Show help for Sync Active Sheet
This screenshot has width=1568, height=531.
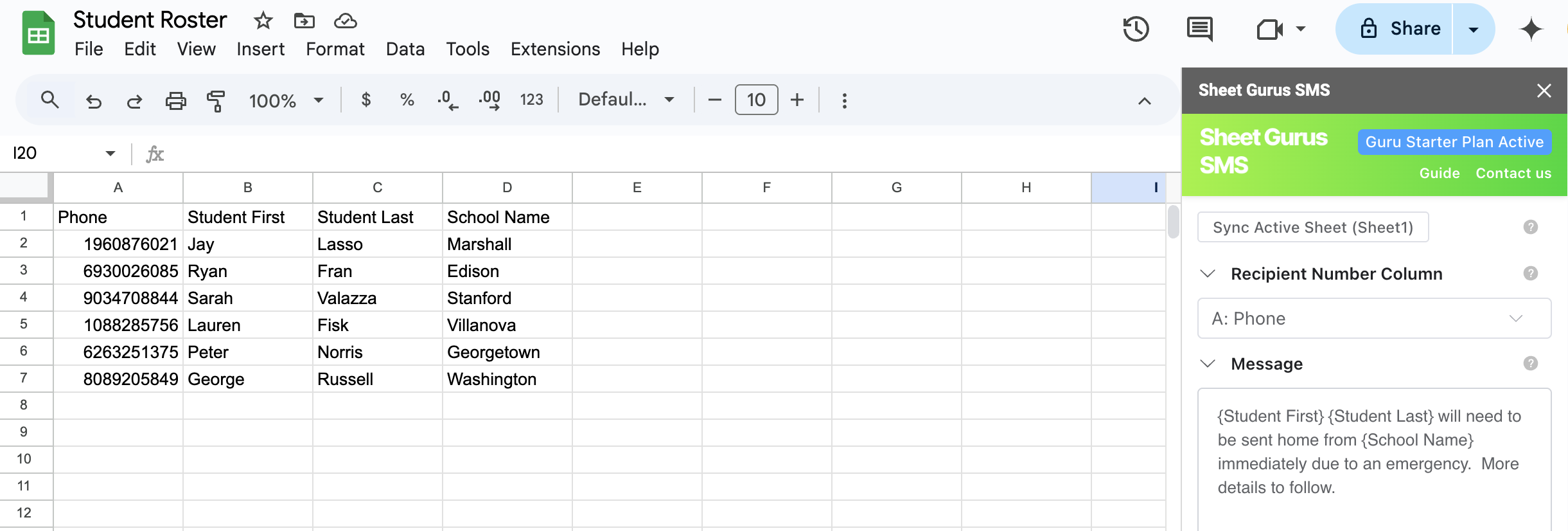1531,227
